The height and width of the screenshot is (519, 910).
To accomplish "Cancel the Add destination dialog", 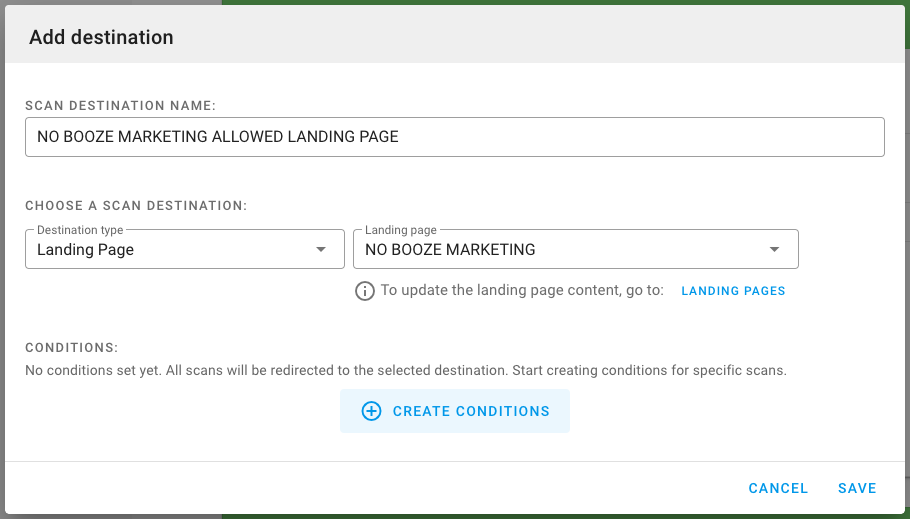I will coord(778,488).
